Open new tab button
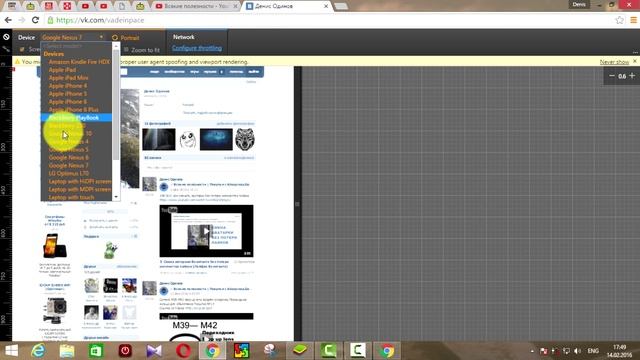Image resolution: width=640 pixels, height=360 pixels. (341, 6)
